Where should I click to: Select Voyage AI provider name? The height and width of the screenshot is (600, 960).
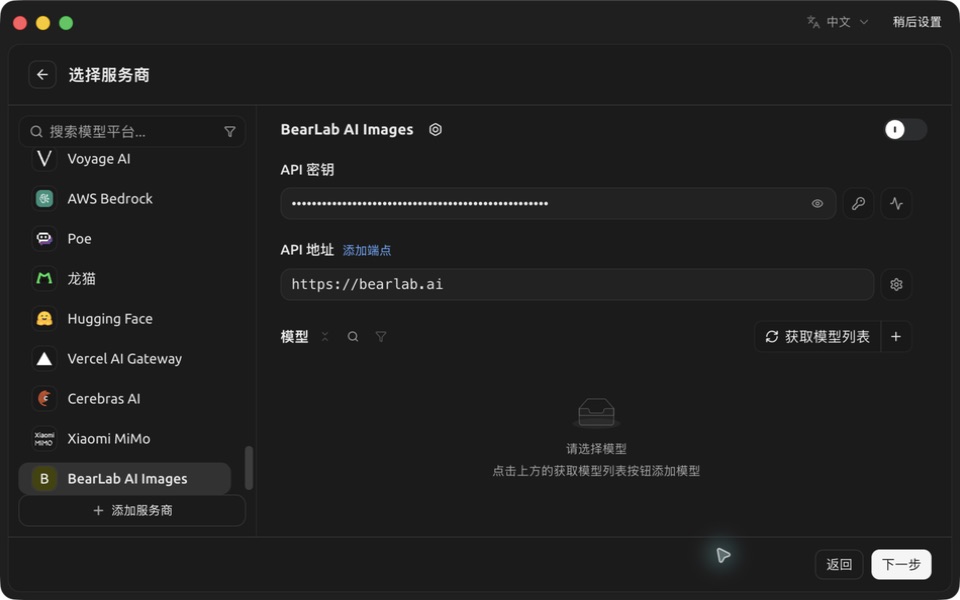click(x=99, y=159)
